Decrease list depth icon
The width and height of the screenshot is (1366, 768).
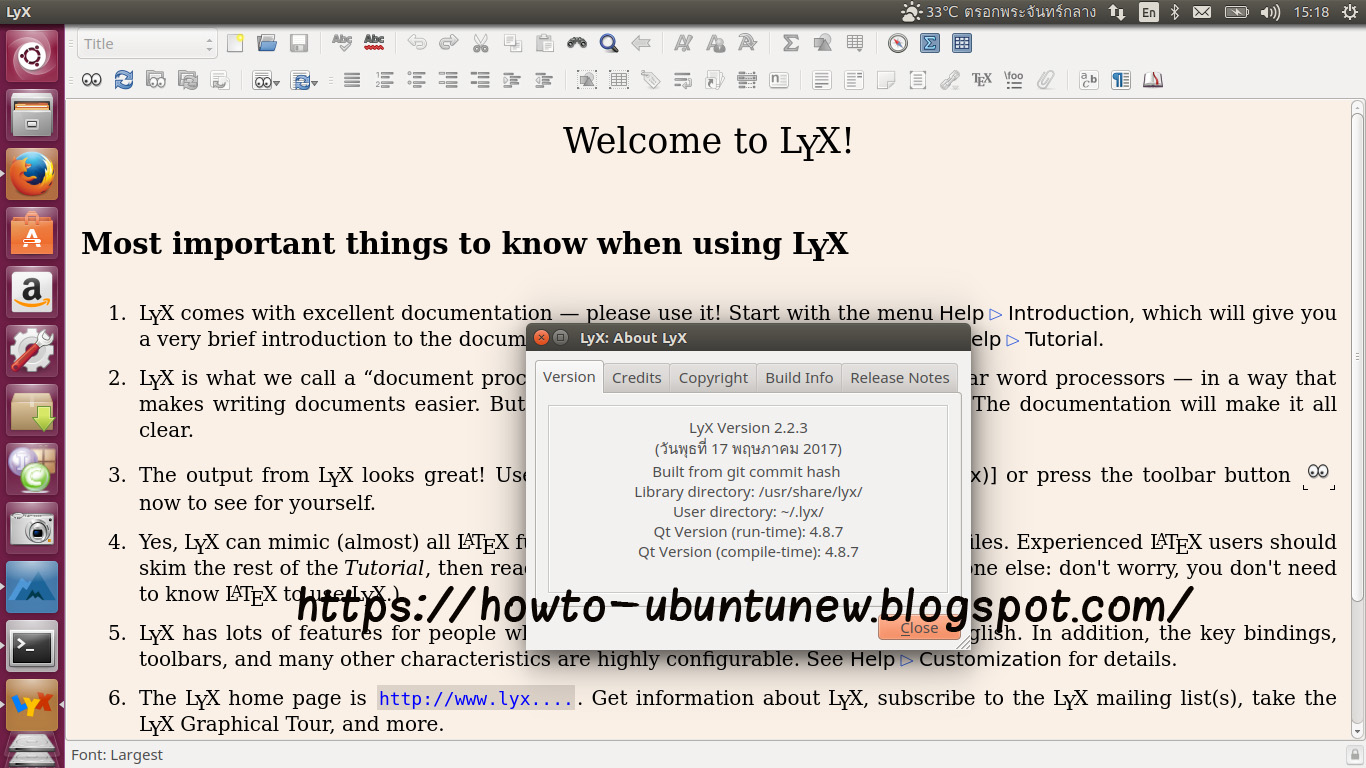pyautogui.click(x=544, y=80)
